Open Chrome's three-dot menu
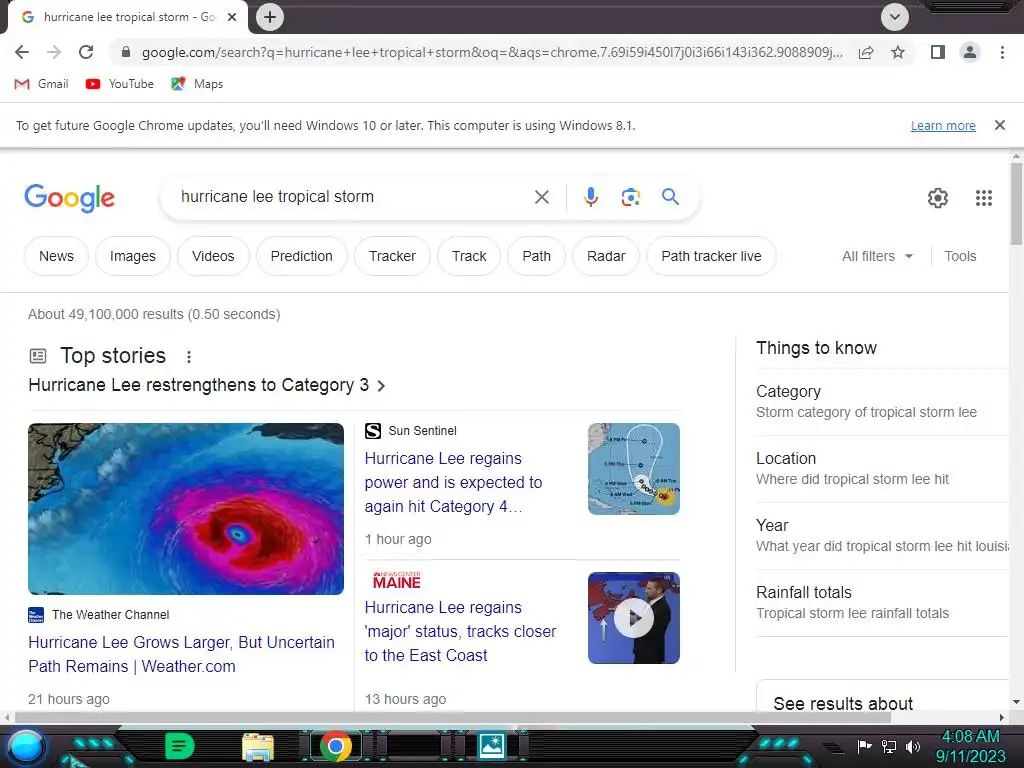 [1002, 52]
